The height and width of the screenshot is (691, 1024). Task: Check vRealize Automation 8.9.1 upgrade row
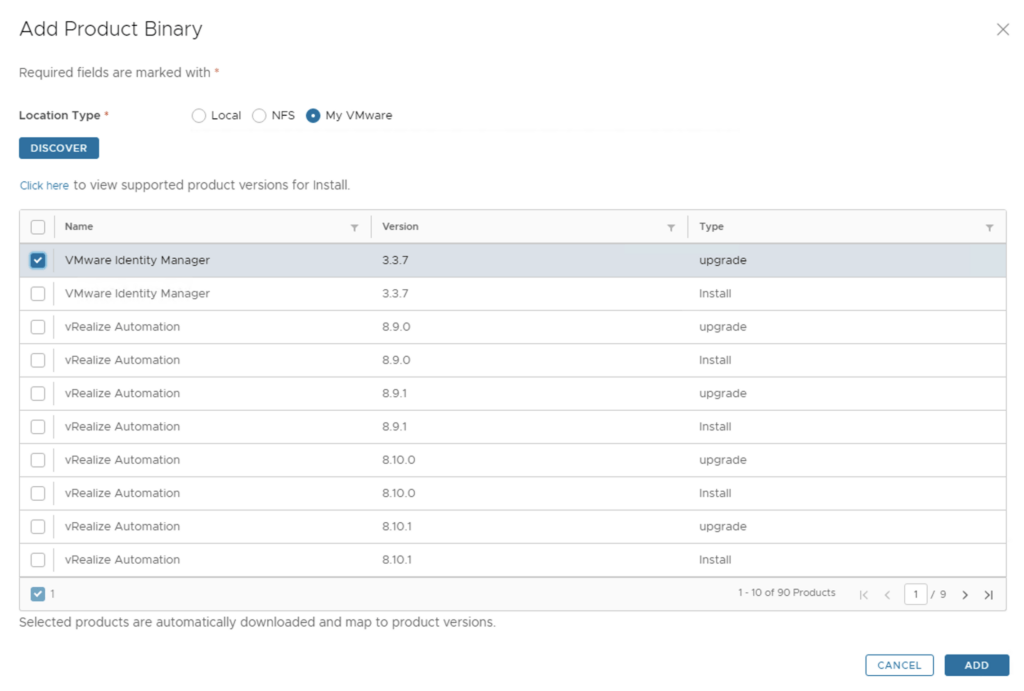pyautogui.click(x=38, y=394)
